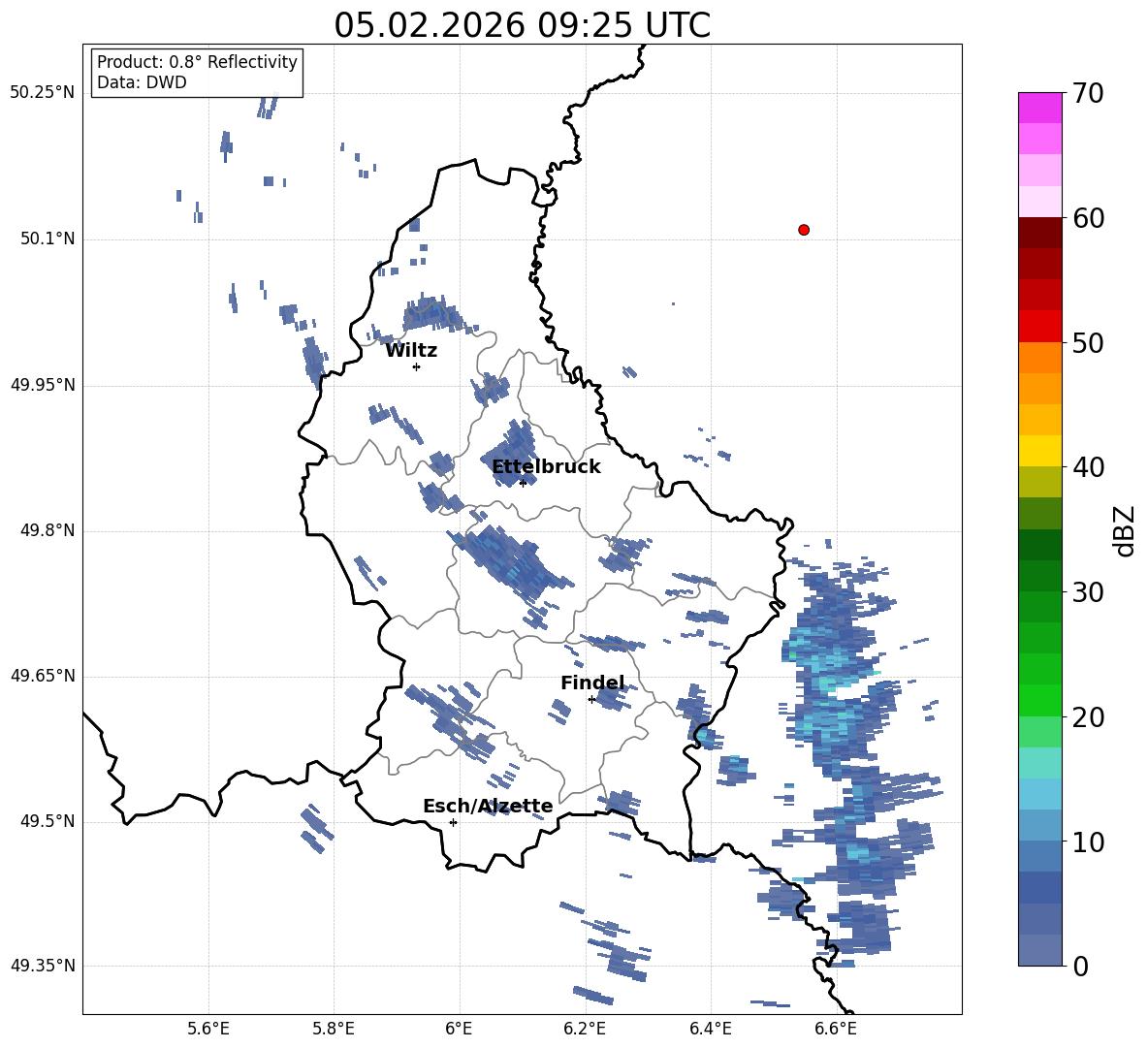The width and height of the screenshot is (1148, 1048).
Task: Click the title '05.02.2026 09:25 UTC'
Action: pos(522,25)
